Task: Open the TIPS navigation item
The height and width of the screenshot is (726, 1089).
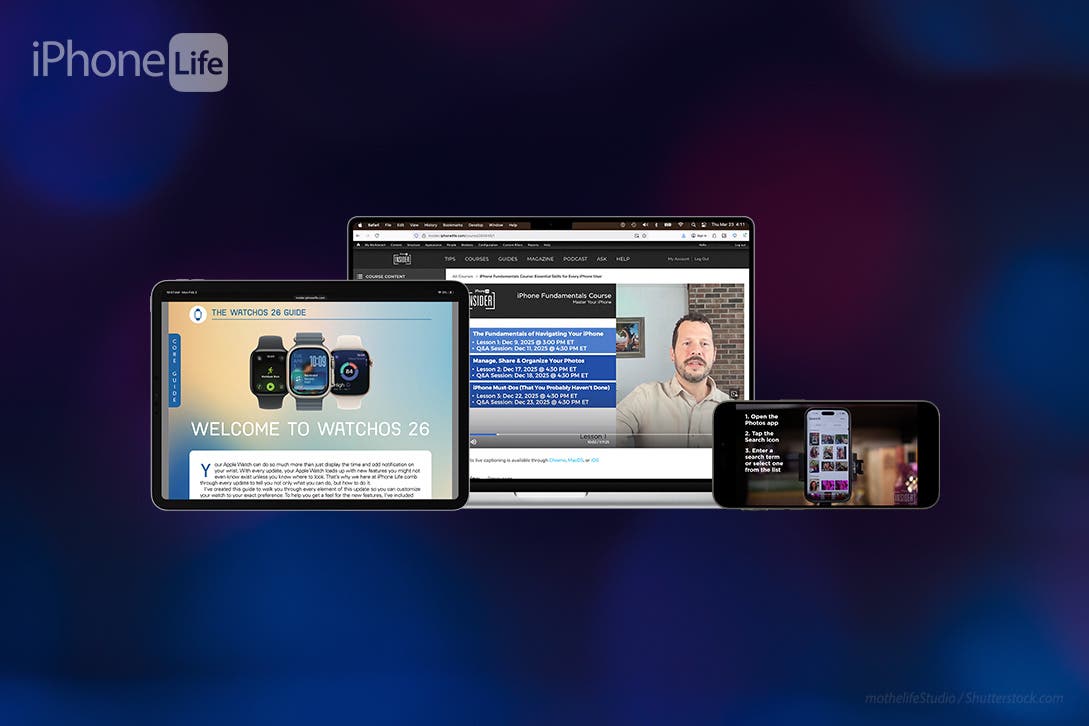Action: point(450,259)
